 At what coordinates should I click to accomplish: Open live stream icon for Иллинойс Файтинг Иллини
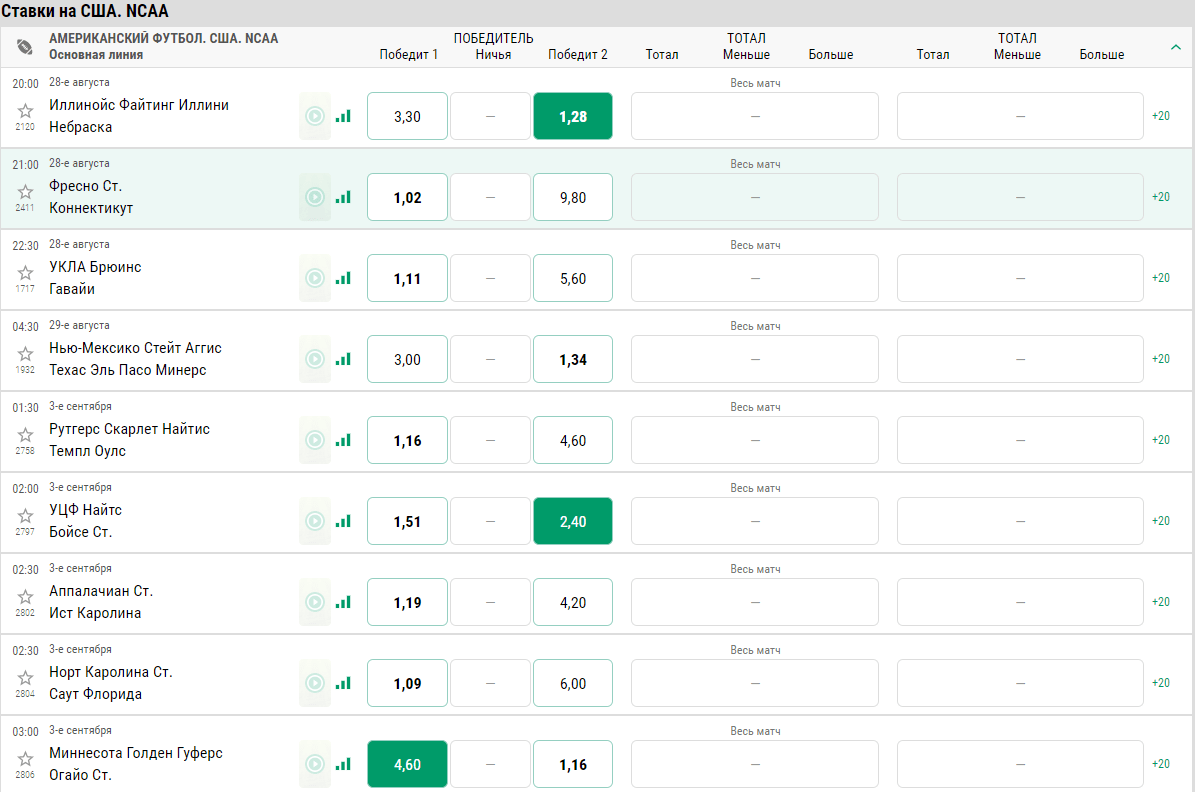[x=315, y=116]
